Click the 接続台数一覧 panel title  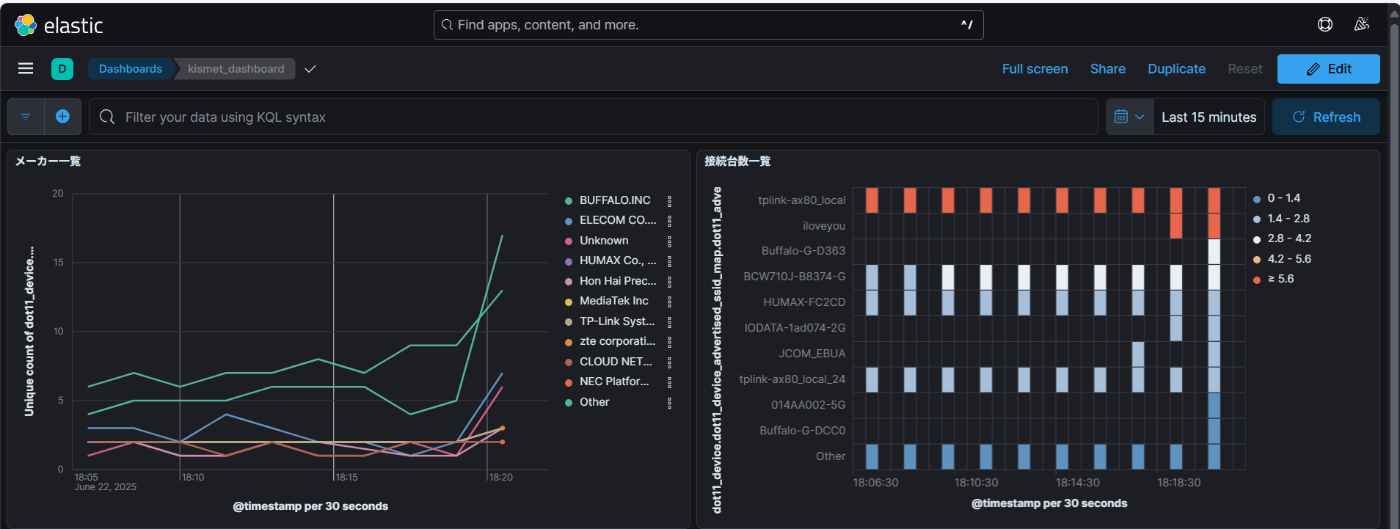(x=738, y=161)
